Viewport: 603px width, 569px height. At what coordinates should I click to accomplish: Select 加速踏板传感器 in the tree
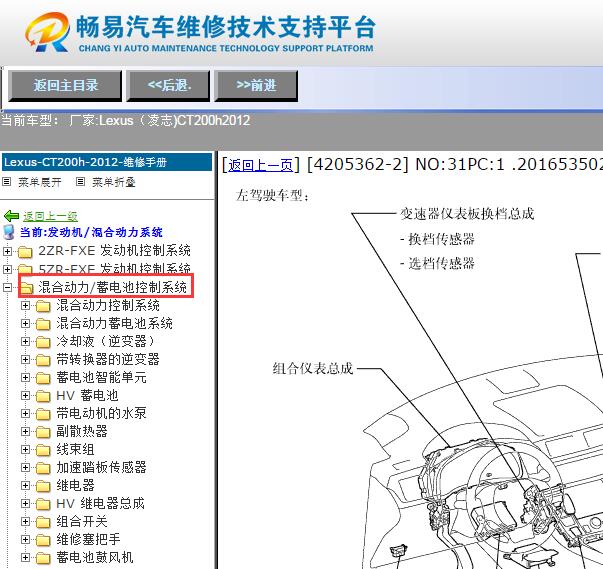pyautogui.click(x=102, y=468)
